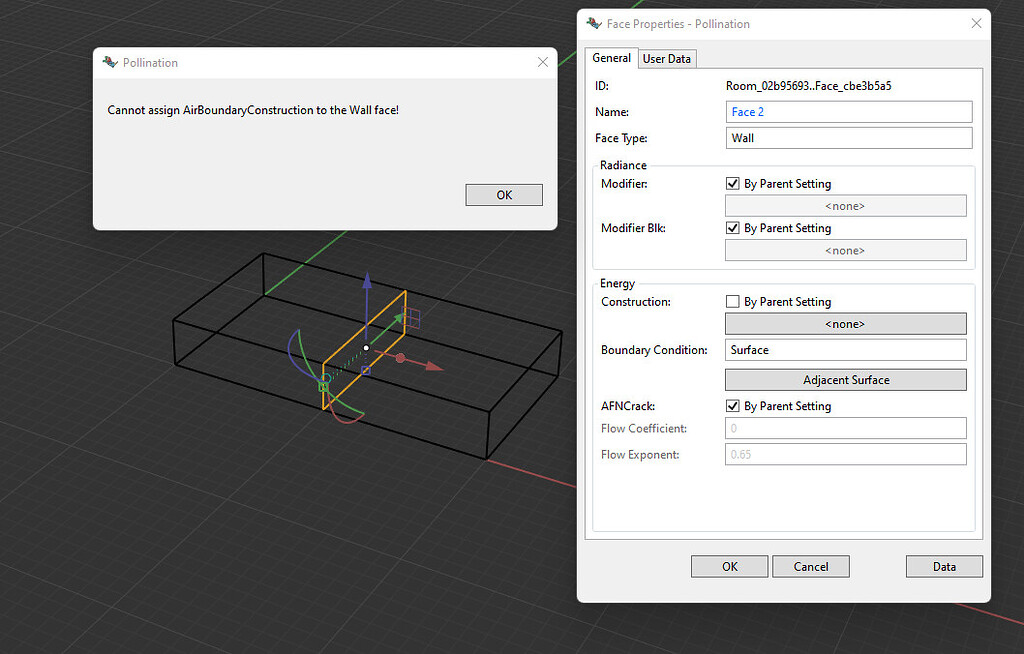Edit the Name field showing Face 2
1024x654 pixels.
(848, 111)
